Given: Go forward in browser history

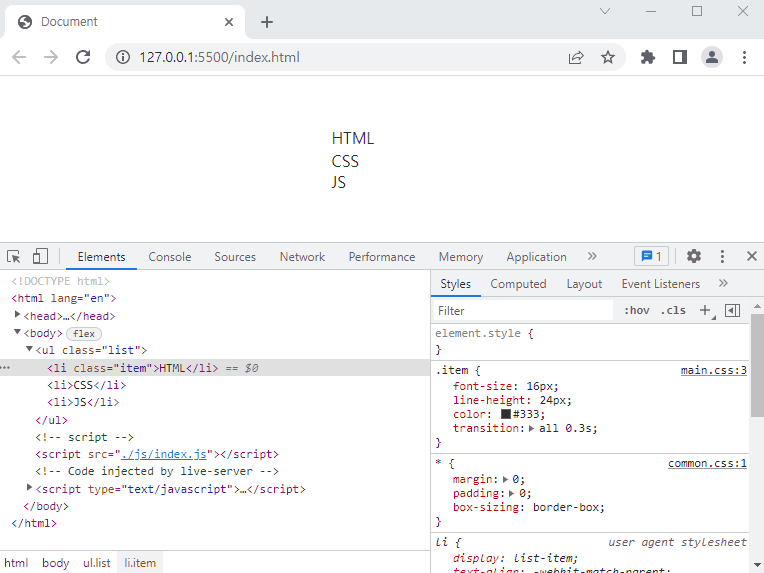Looking at the screenshot, I should [x=51, y=57].
